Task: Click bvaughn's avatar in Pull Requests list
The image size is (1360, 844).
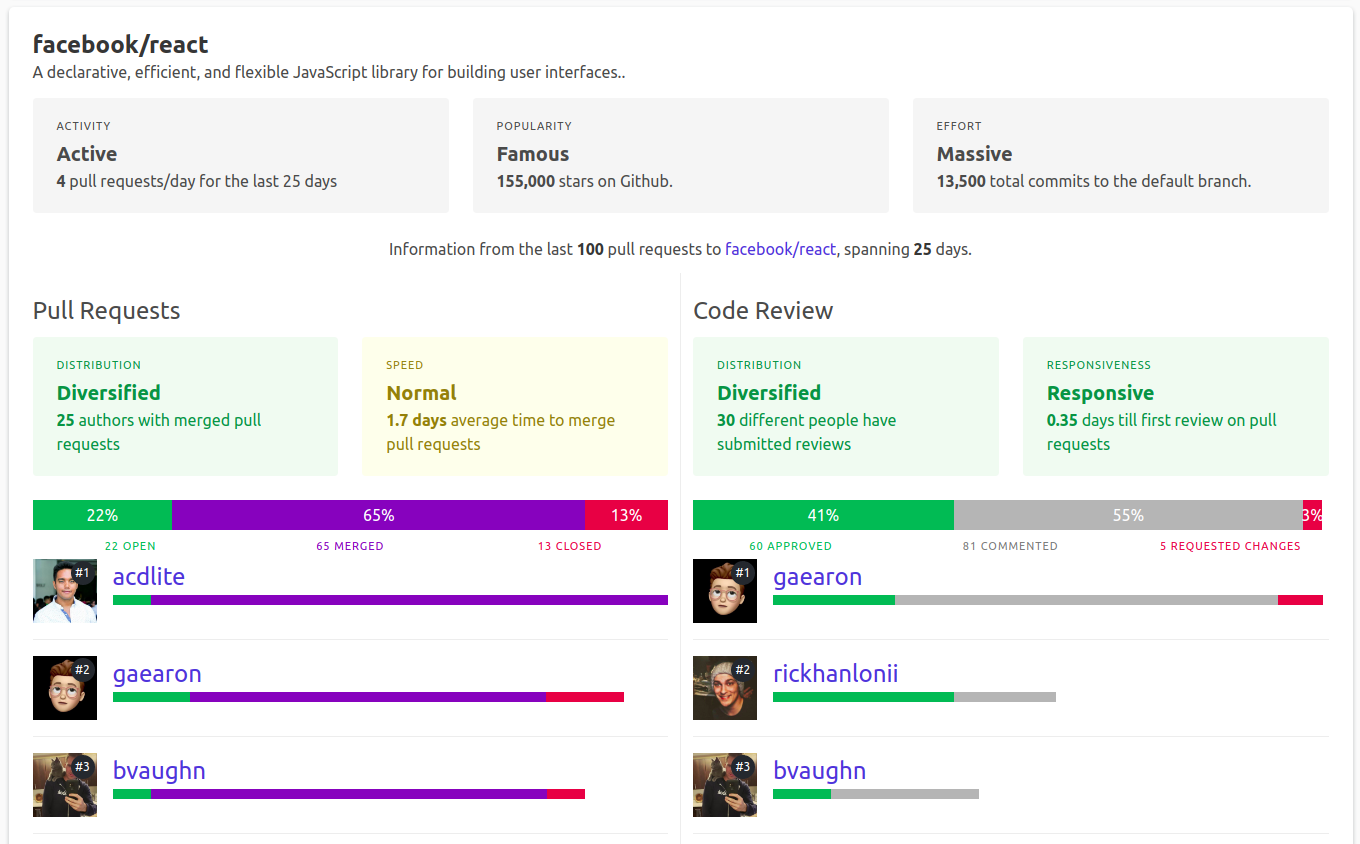Action: [x=65, y=785]
